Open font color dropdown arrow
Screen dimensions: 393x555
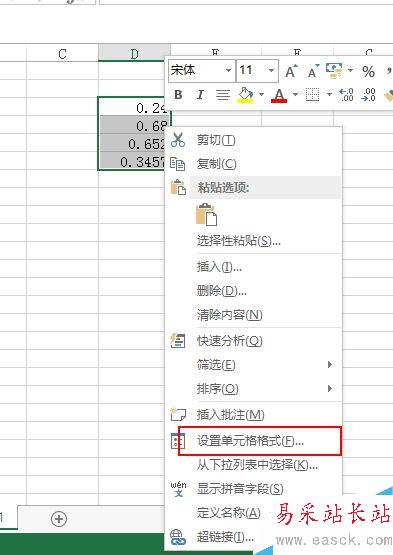[x=295, y=95]
